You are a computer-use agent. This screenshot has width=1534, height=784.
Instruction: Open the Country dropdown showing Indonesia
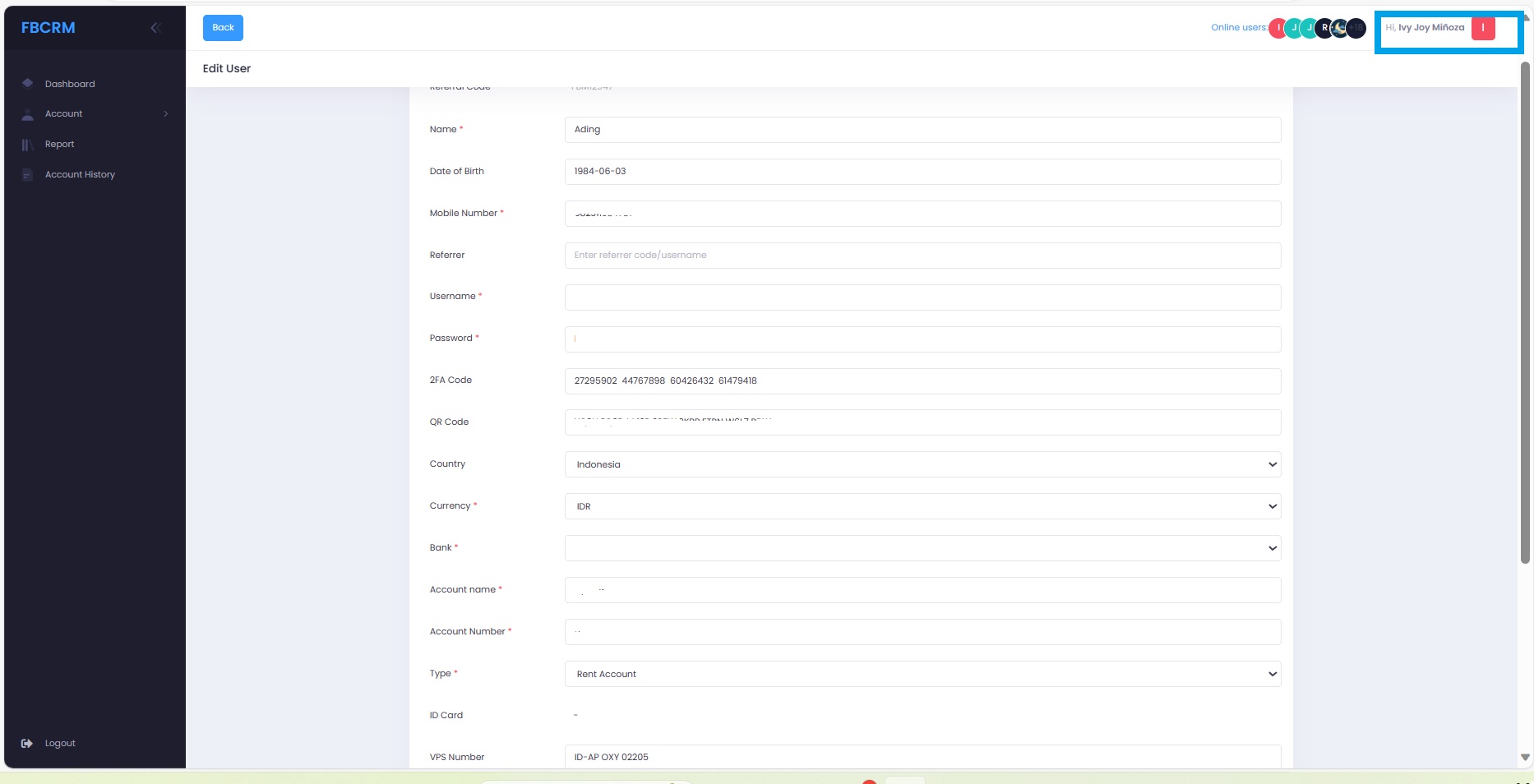pyautogui.click(x=922, y=464)
